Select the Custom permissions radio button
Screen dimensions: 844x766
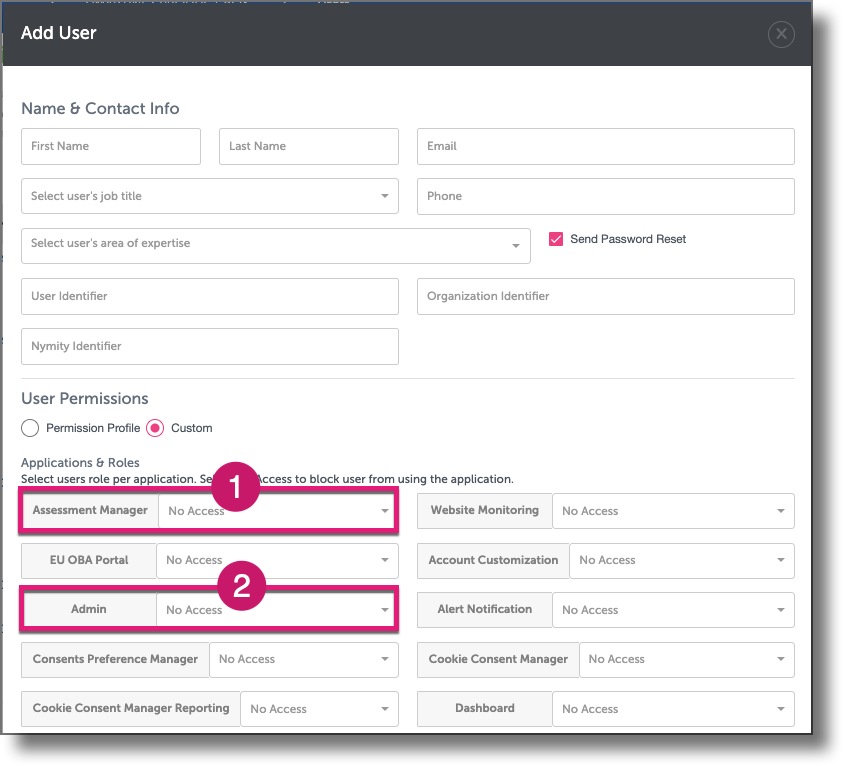155,427
